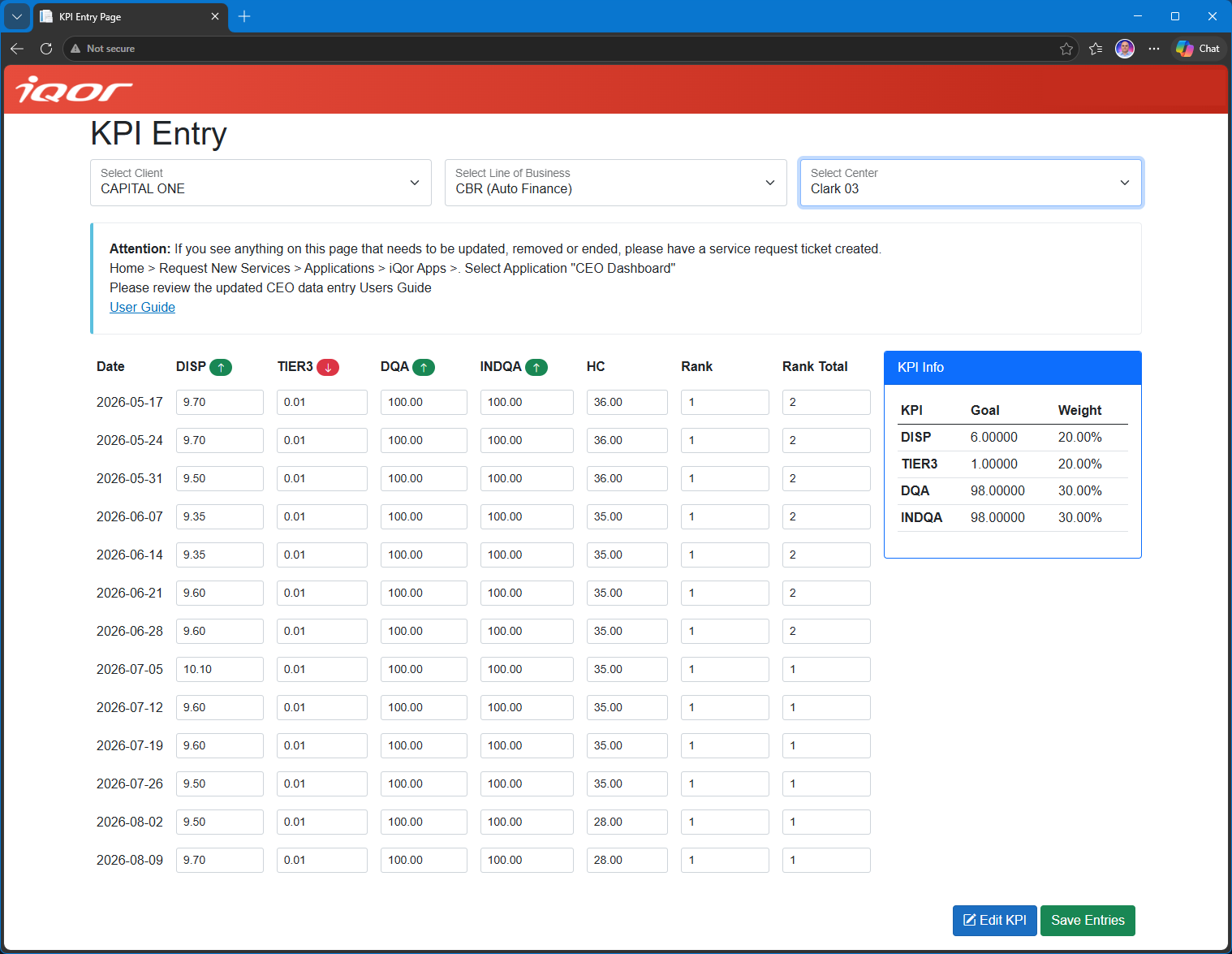This screenshot has width=1232, height=954.
Task: Click the INDQA field for 2026-07-26
Action: (x=527, y=783)
